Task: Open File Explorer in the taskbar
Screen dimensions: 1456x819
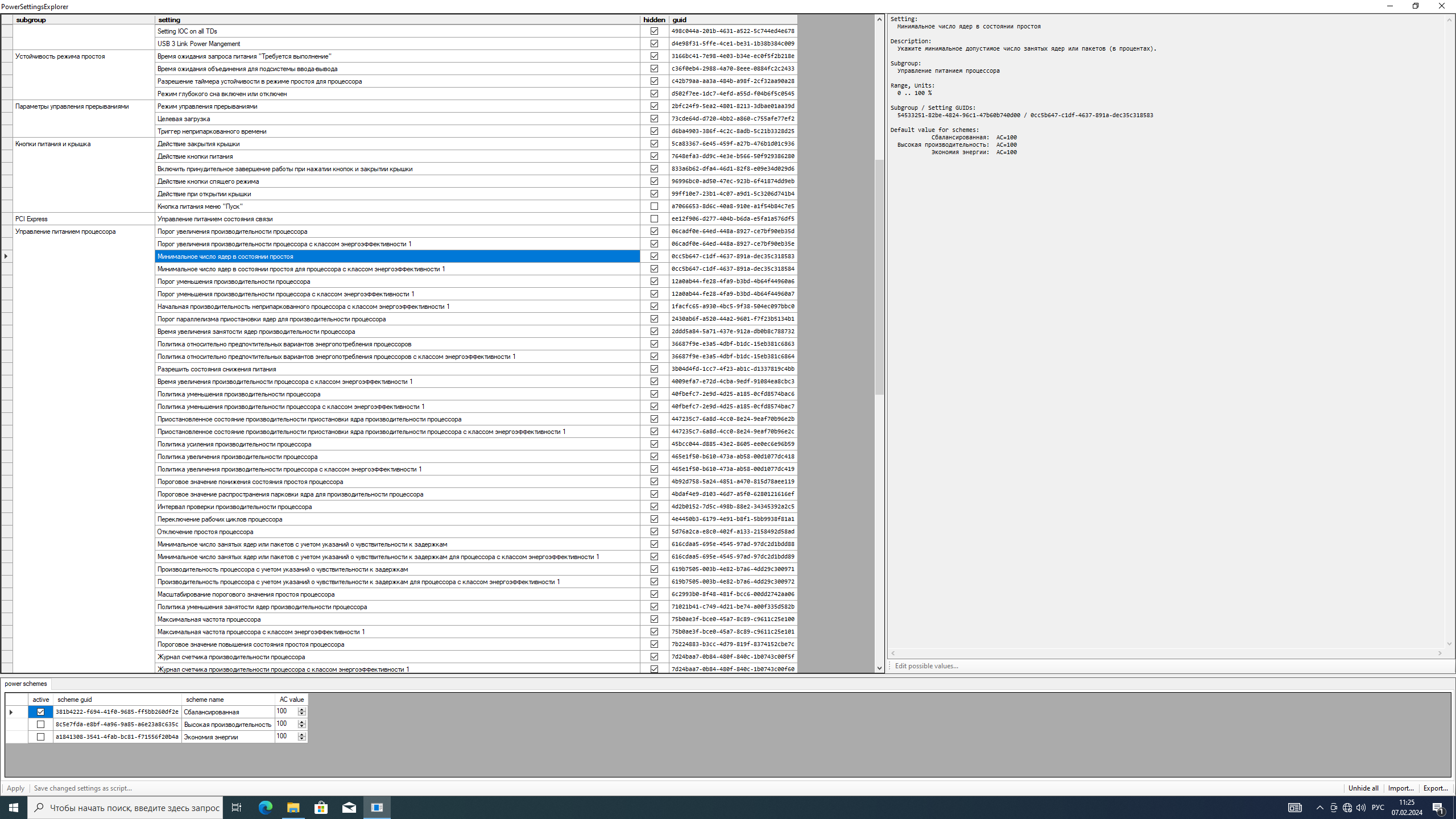Action: tap(293, 807)
